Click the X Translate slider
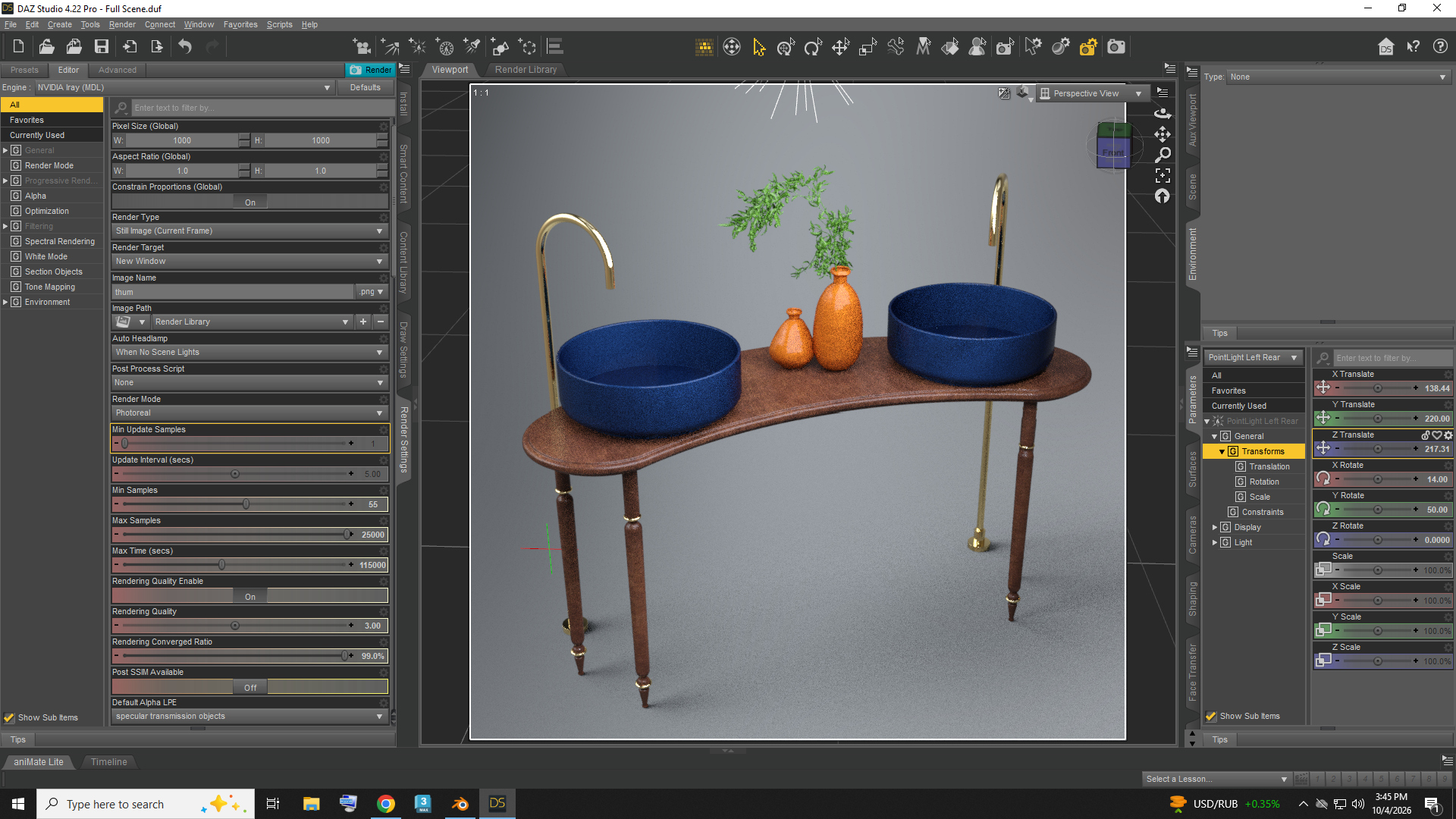 [1376, 388]
